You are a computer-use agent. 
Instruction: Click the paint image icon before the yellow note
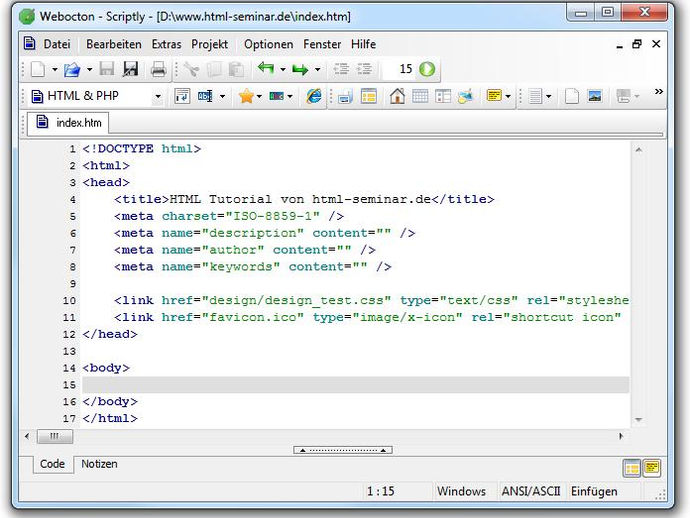pos(465,96)
